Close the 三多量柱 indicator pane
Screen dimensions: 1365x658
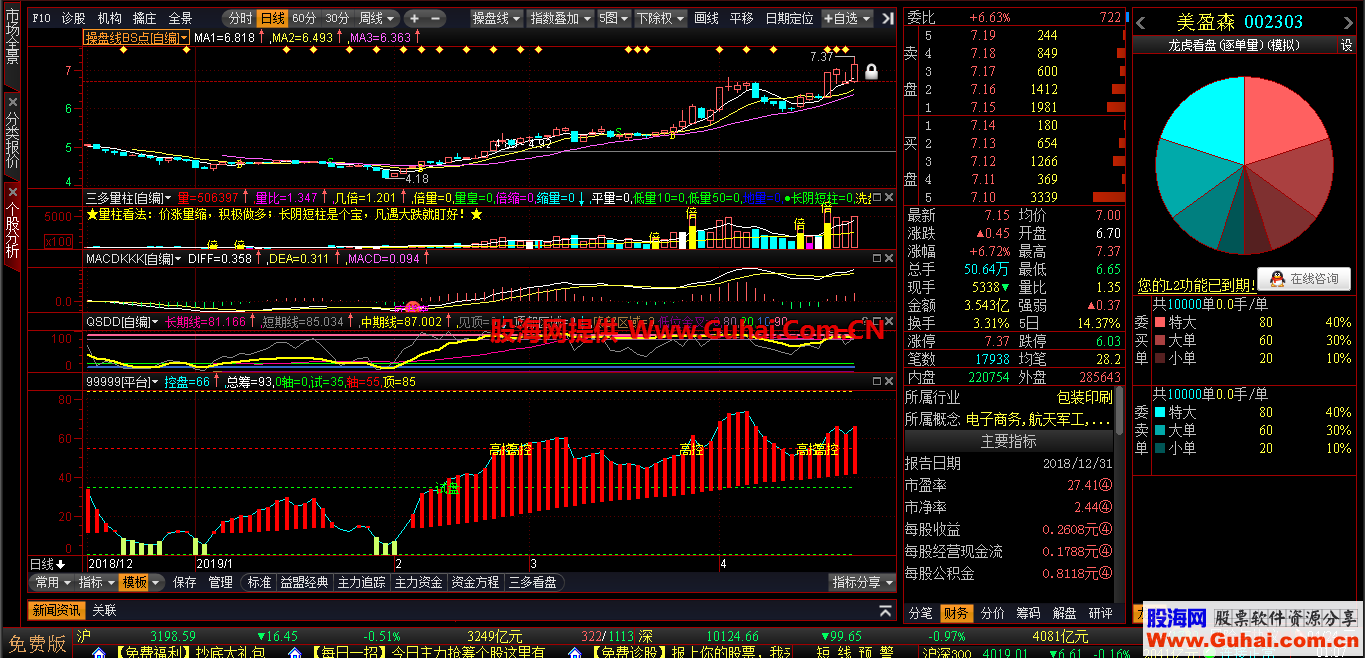pyautogui.click(x=889, y=197)
